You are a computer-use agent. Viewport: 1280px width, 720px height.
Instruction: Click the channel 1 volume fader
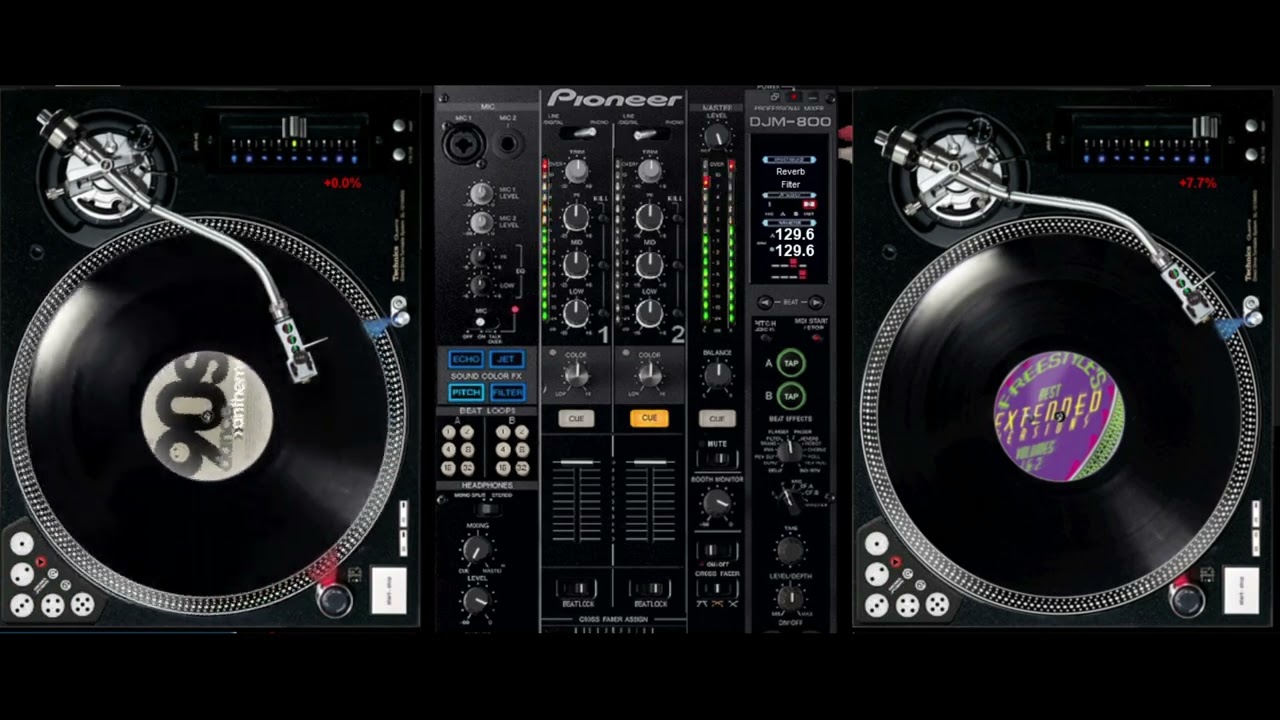coord(577,463)
